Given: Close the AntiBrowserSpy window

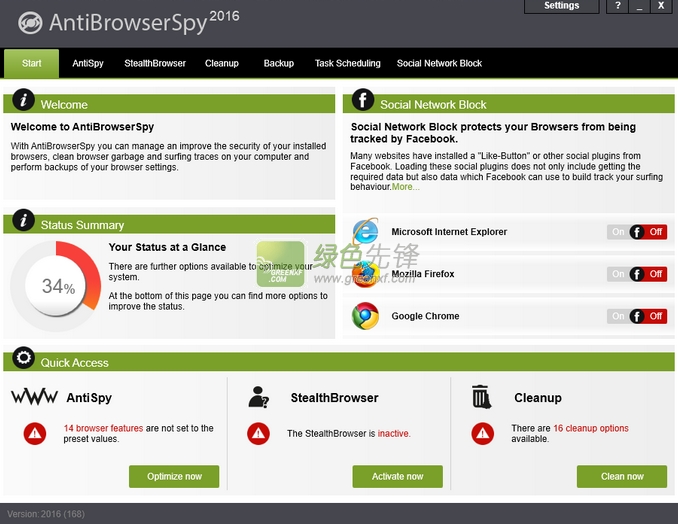Looking at the screenshot, I should click(661, 6).
